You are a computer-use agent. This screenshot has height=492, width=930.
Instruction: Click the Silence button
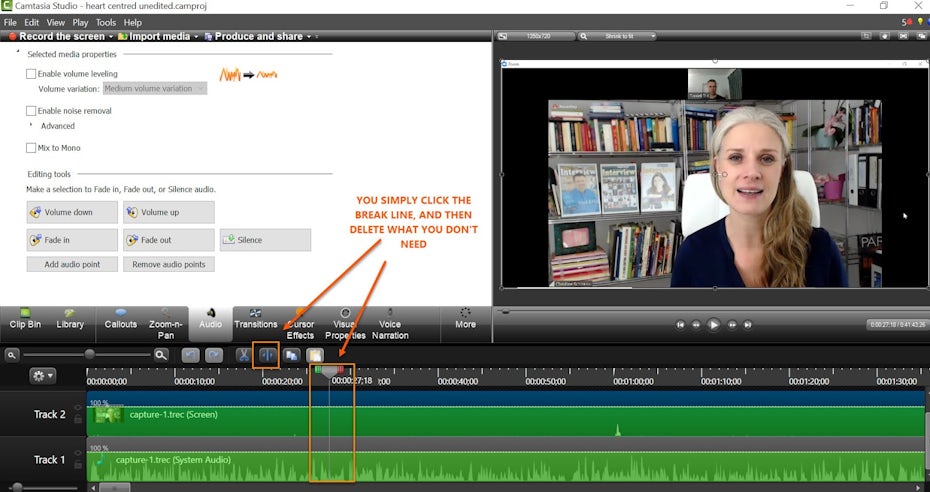click(265, 240)
